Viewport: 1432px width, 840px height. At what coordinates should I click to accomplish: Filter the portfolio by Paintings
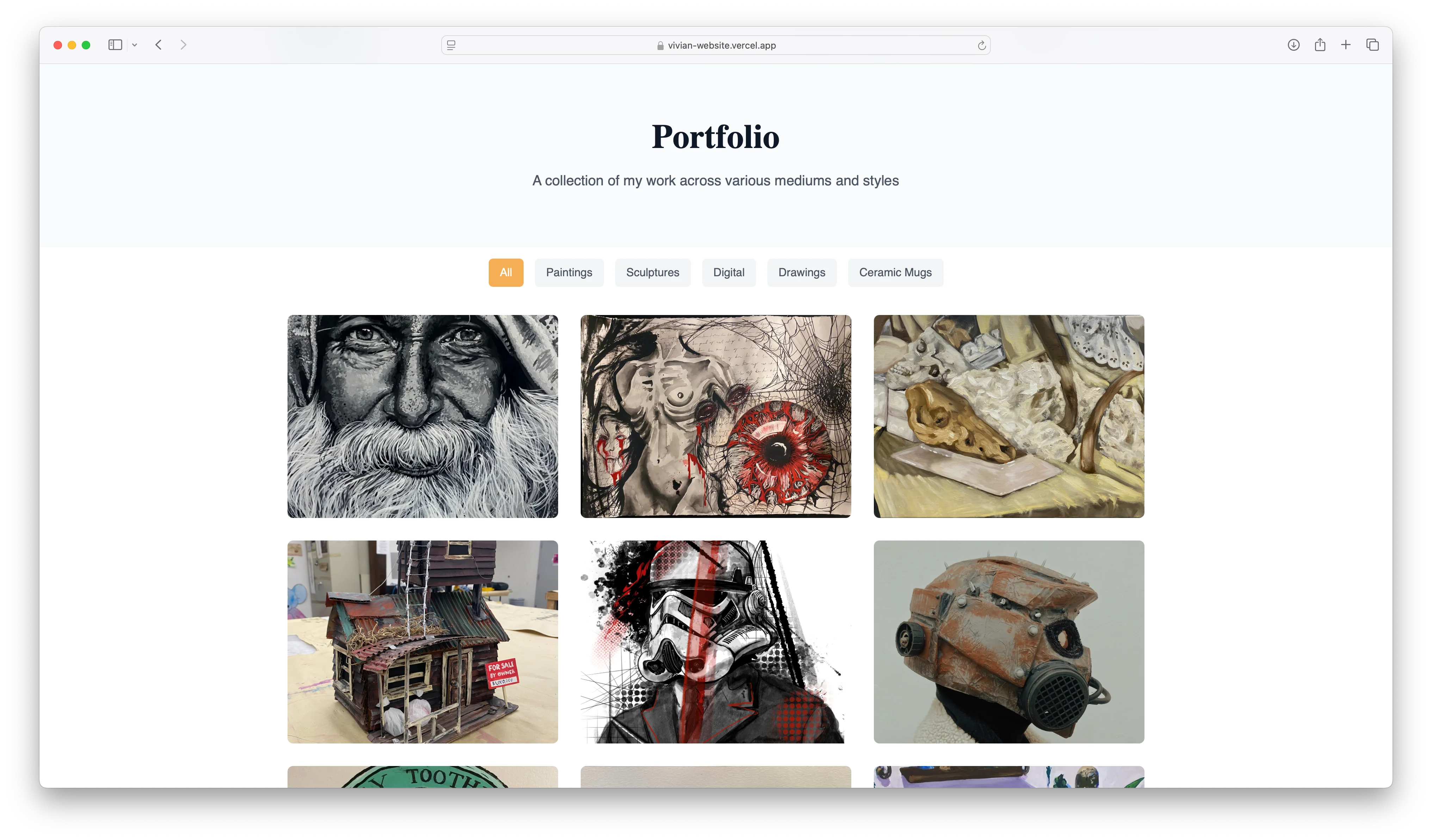[x=569, y=272]
